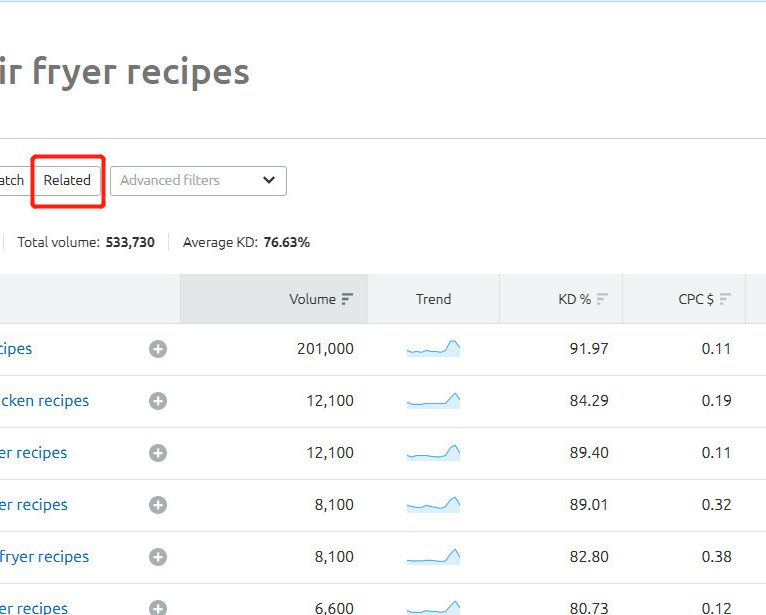This screenshot has height=615, width=766.
Task: Click the plus icon in the 201,000 volume row
Action: point(158,349)
